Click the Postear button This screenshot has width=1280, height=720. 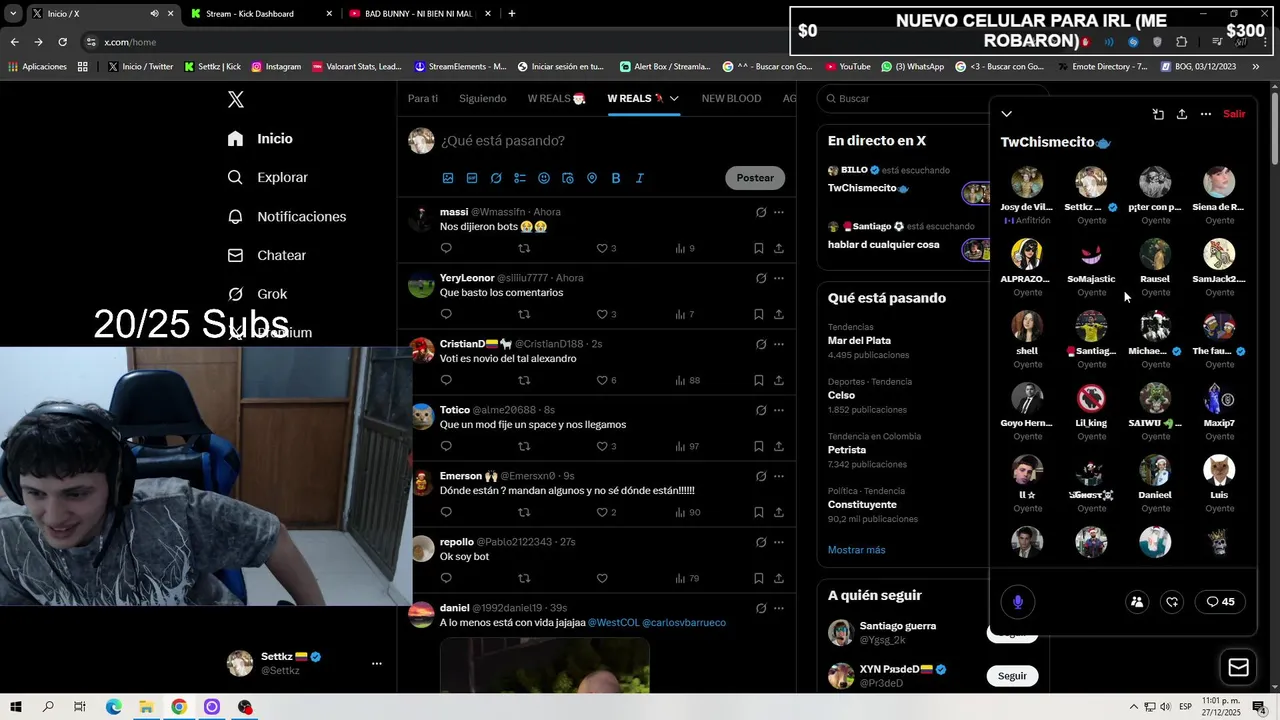(x=755, y=178)
